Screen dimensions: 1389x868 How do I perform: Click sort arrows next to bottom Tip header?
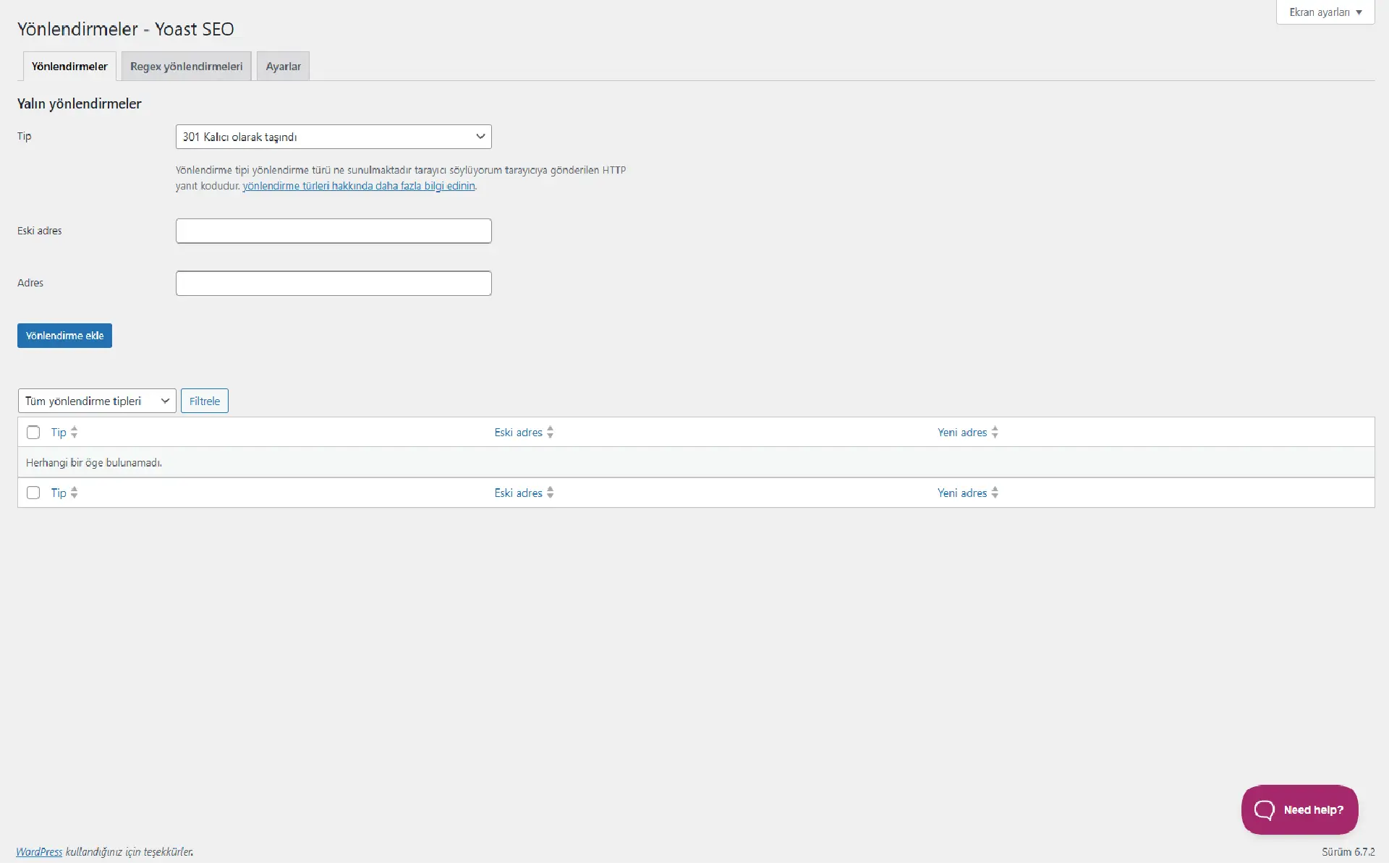click(x=74, y=493)
